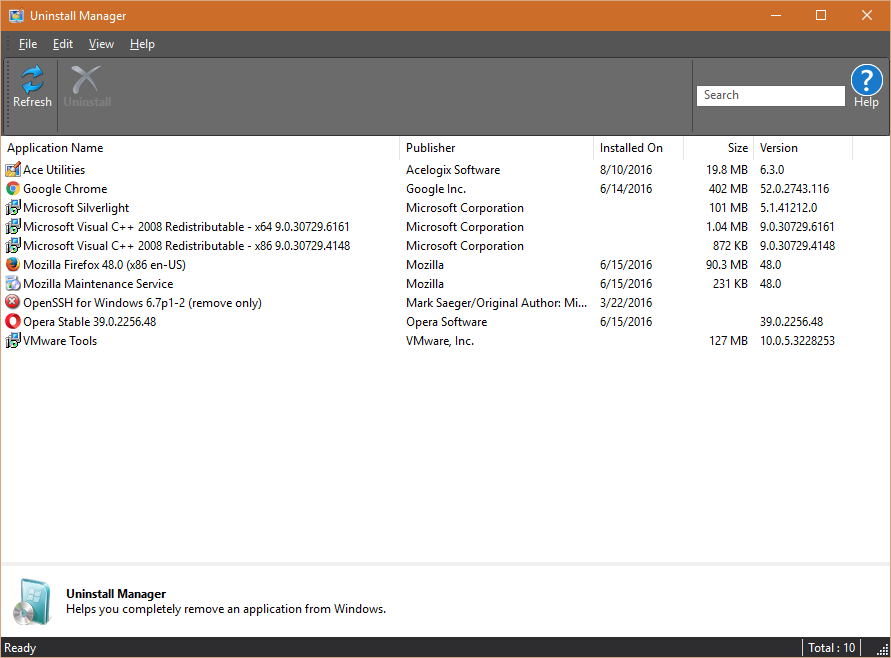Click inside the Search box

click(x=770, y=95)
